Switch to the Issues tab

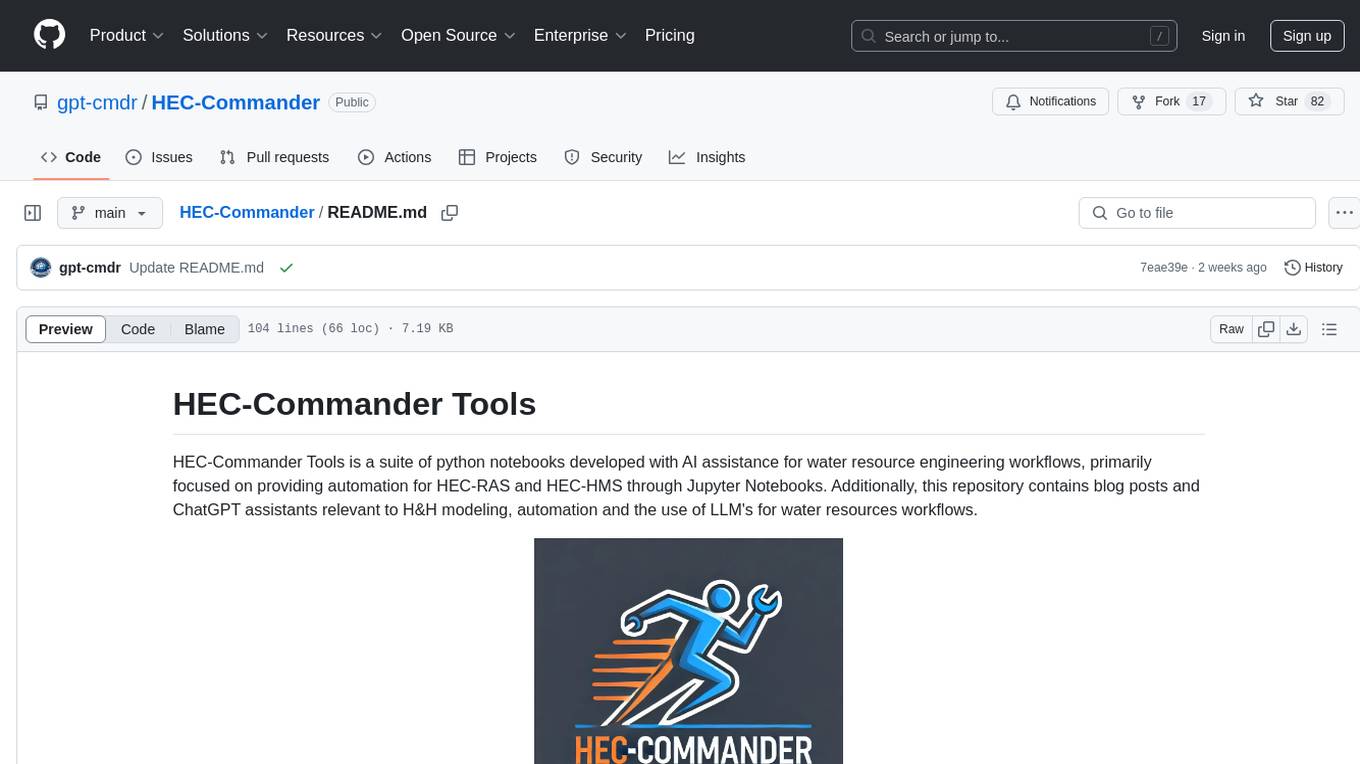pyautogui.click(x=159, y=157)
